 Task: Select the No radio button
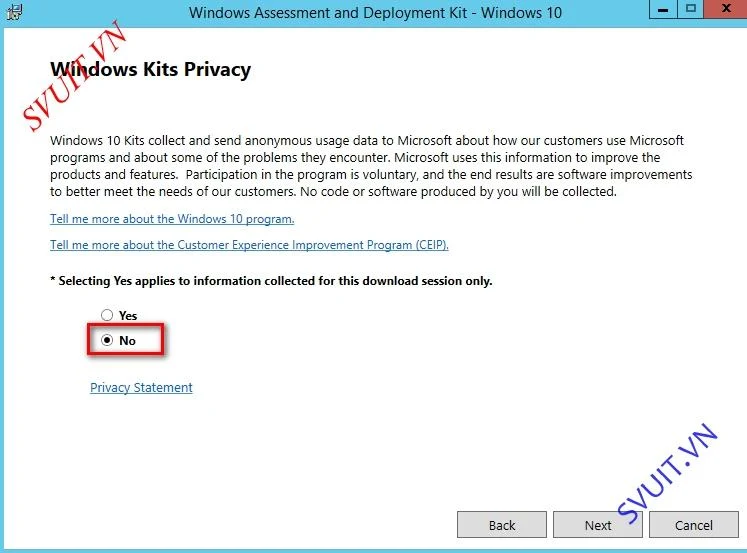tap(107, 340)
